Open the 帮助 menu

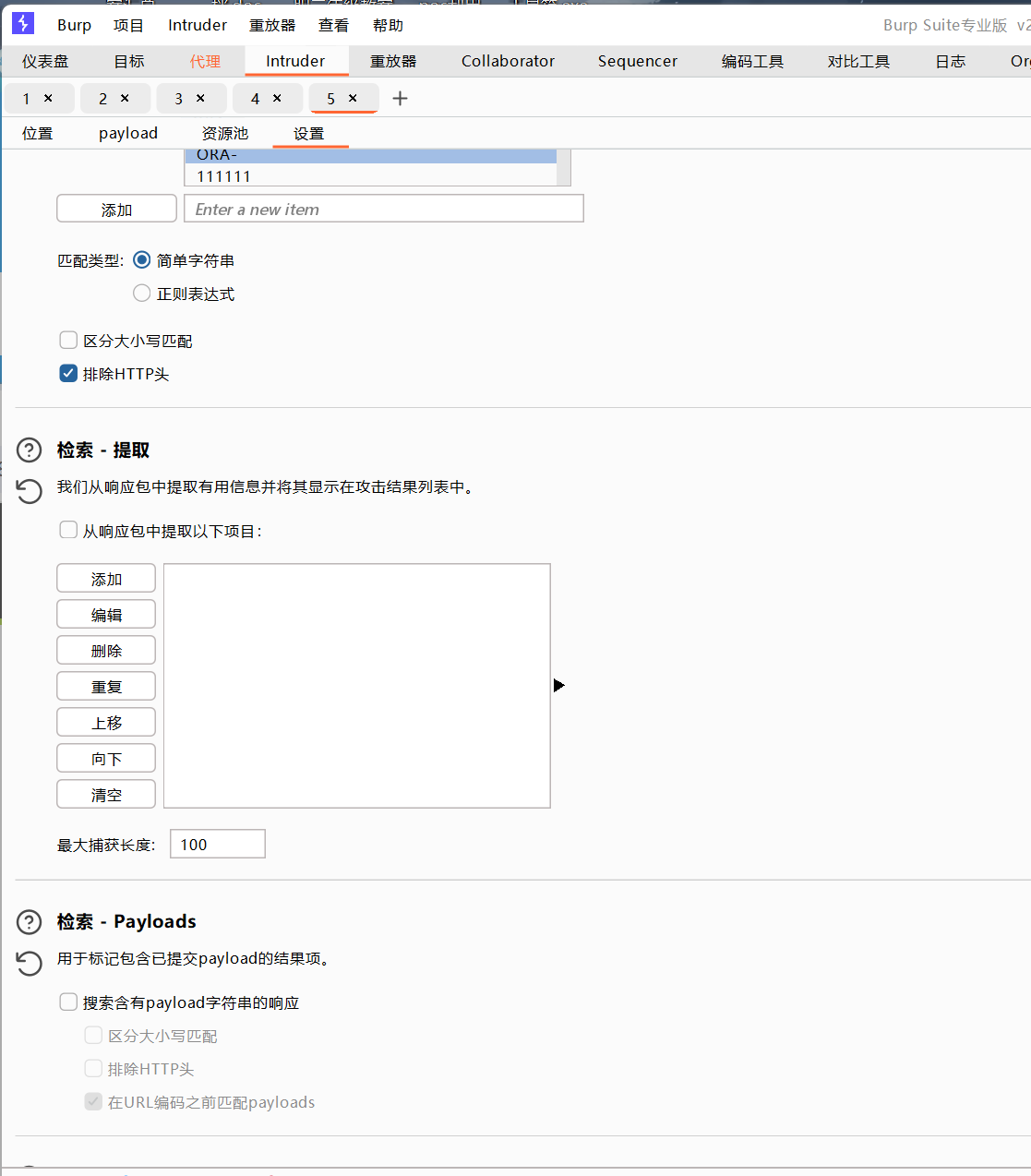pyautogui.click(x=388, y=25)
